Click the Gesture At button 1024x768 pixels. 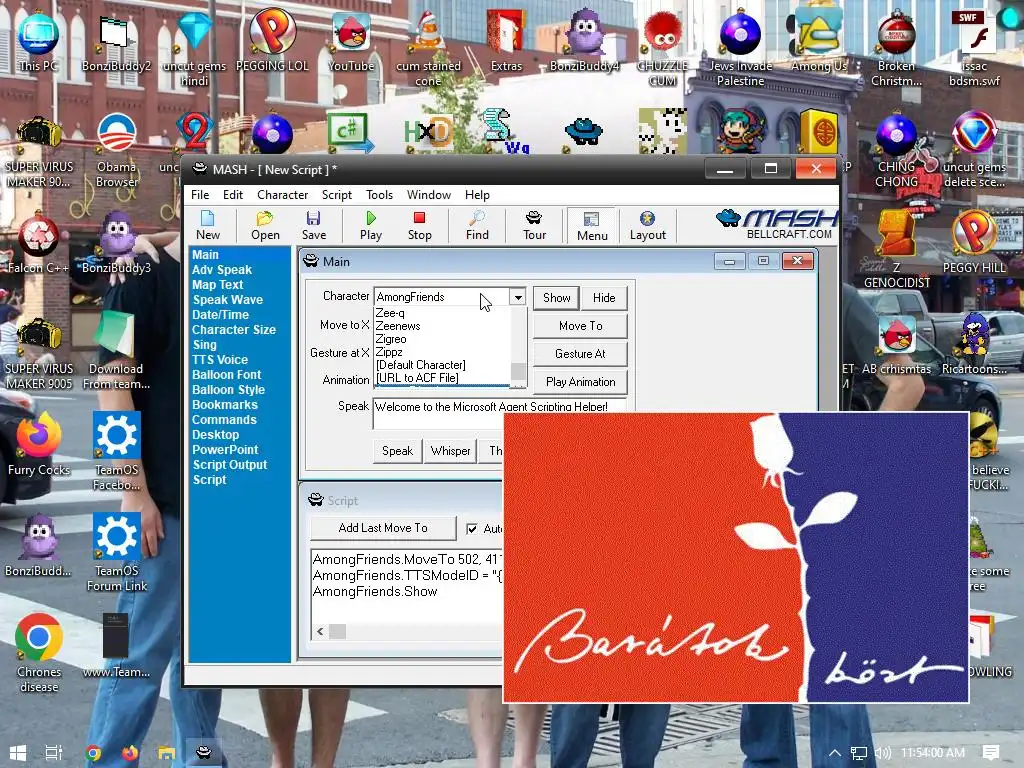pyautogui.click(x=581, y=354)
